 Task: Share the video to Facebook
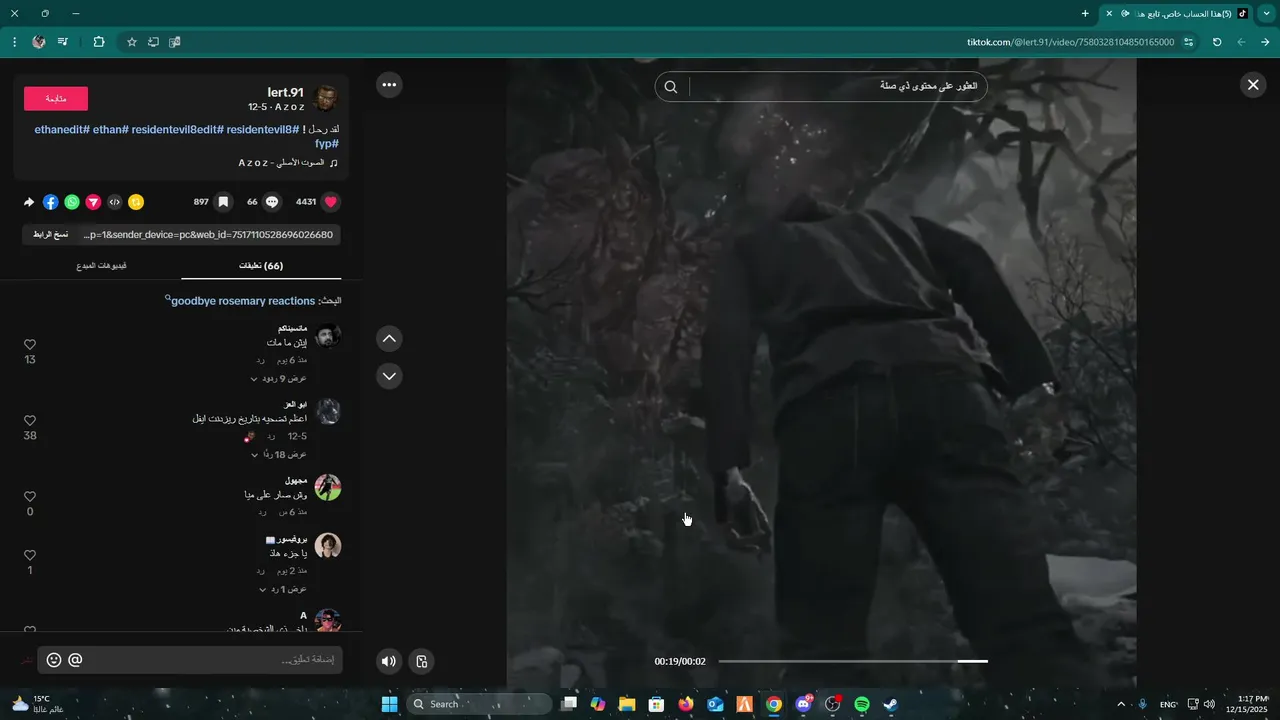pyautogui.click(x=51, y=202)
